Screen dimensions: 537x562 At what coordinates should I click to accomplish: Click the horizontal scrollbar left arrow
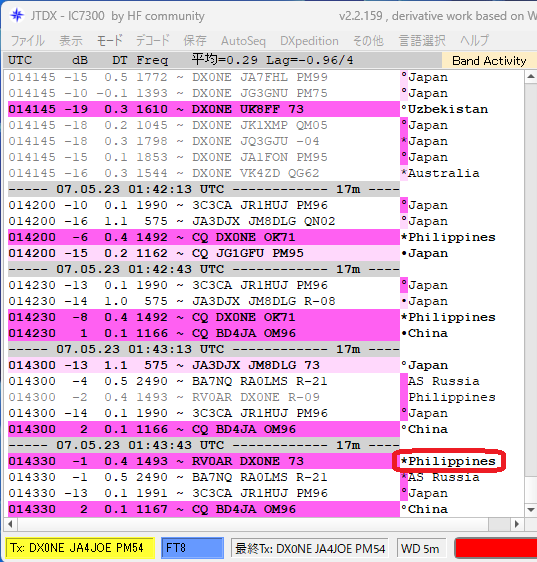tap(10, 524)
